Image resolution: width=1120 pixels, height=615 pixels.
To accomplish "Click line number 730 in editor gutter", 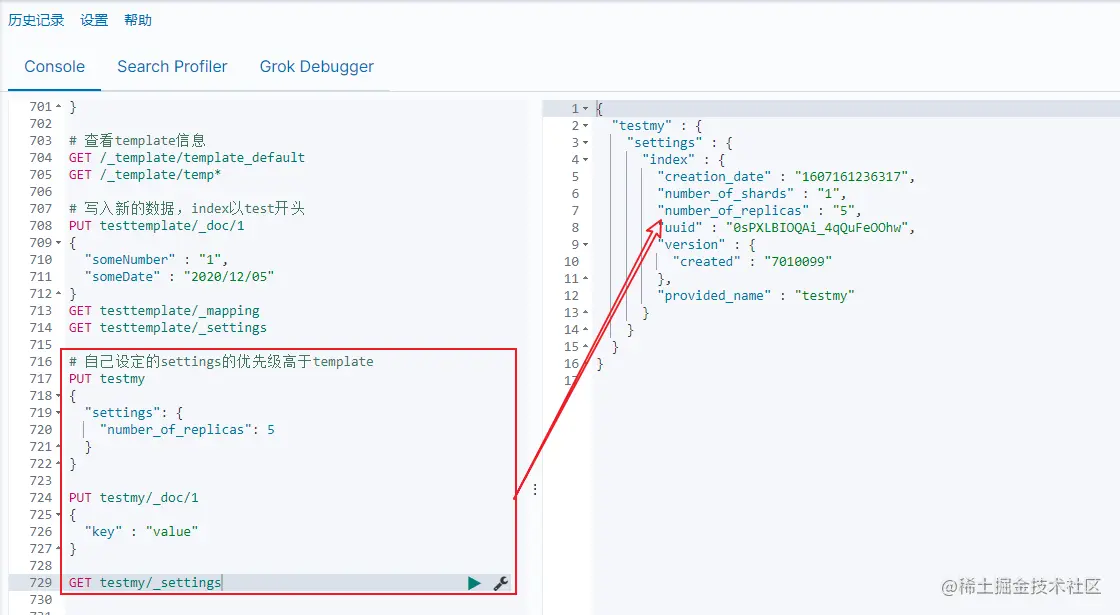I will [41, 600].
